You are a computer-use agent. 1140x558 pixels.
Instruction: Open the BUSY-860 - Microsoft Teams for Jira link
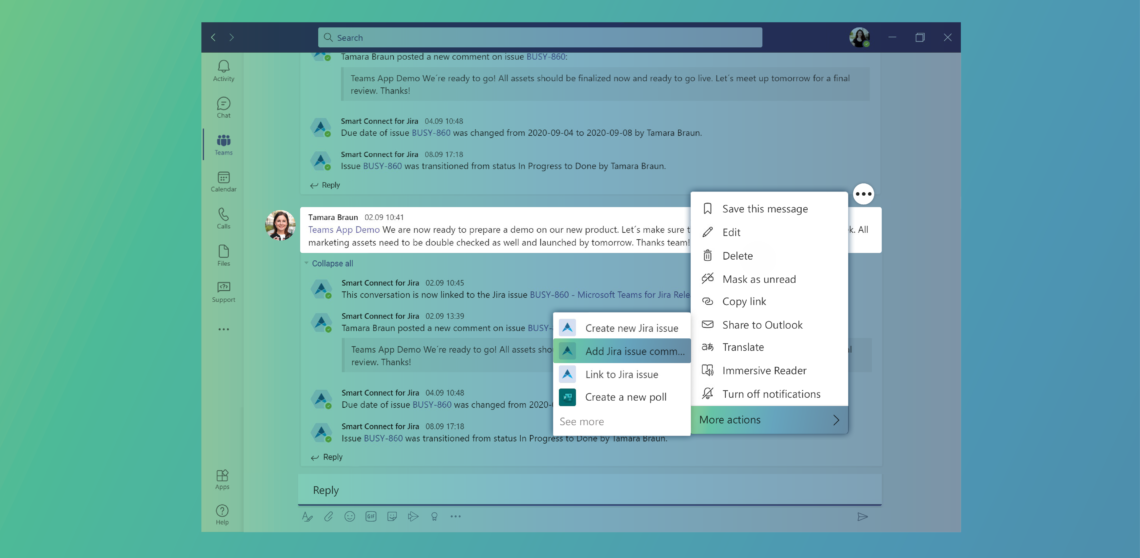pos(610,295)
